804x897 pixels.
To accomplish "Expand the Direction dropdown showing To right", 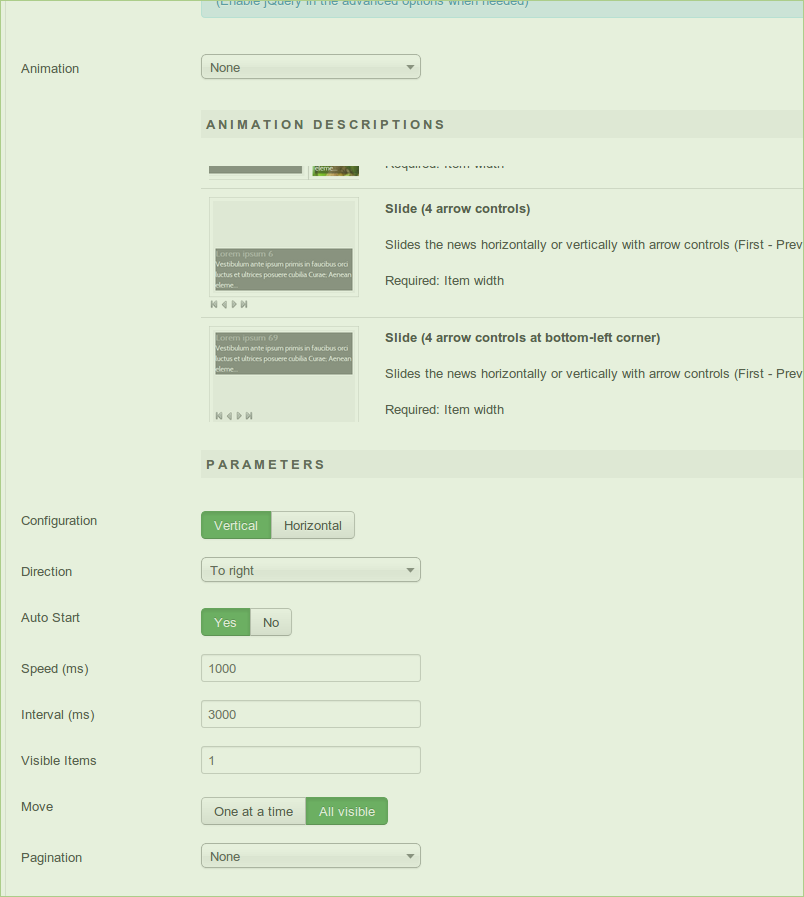I will coord(310,571).
